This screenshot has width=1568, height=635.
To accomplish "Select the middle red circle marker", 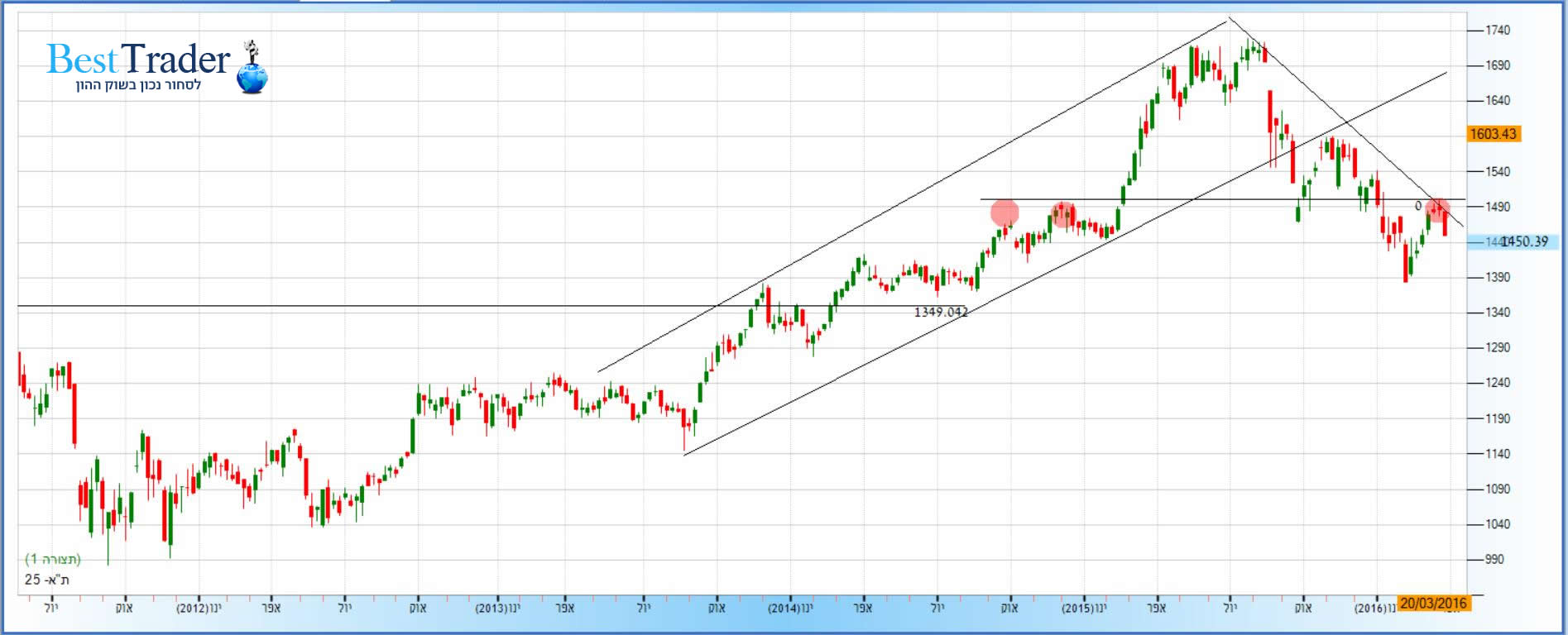I will (1063, 214).
